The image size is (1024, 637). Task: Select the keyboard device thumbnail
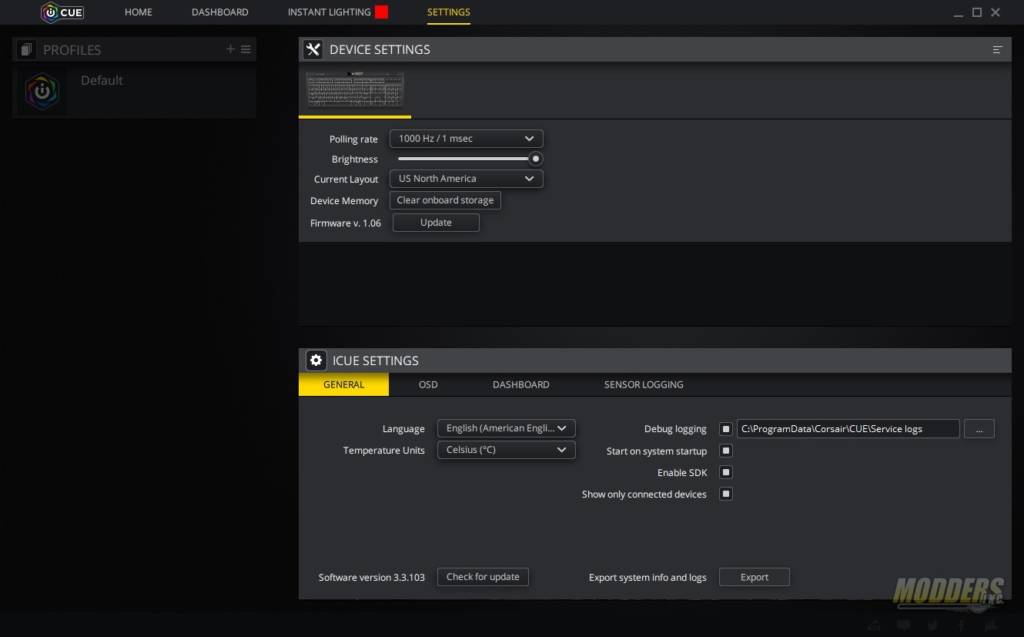click(355, 90)
